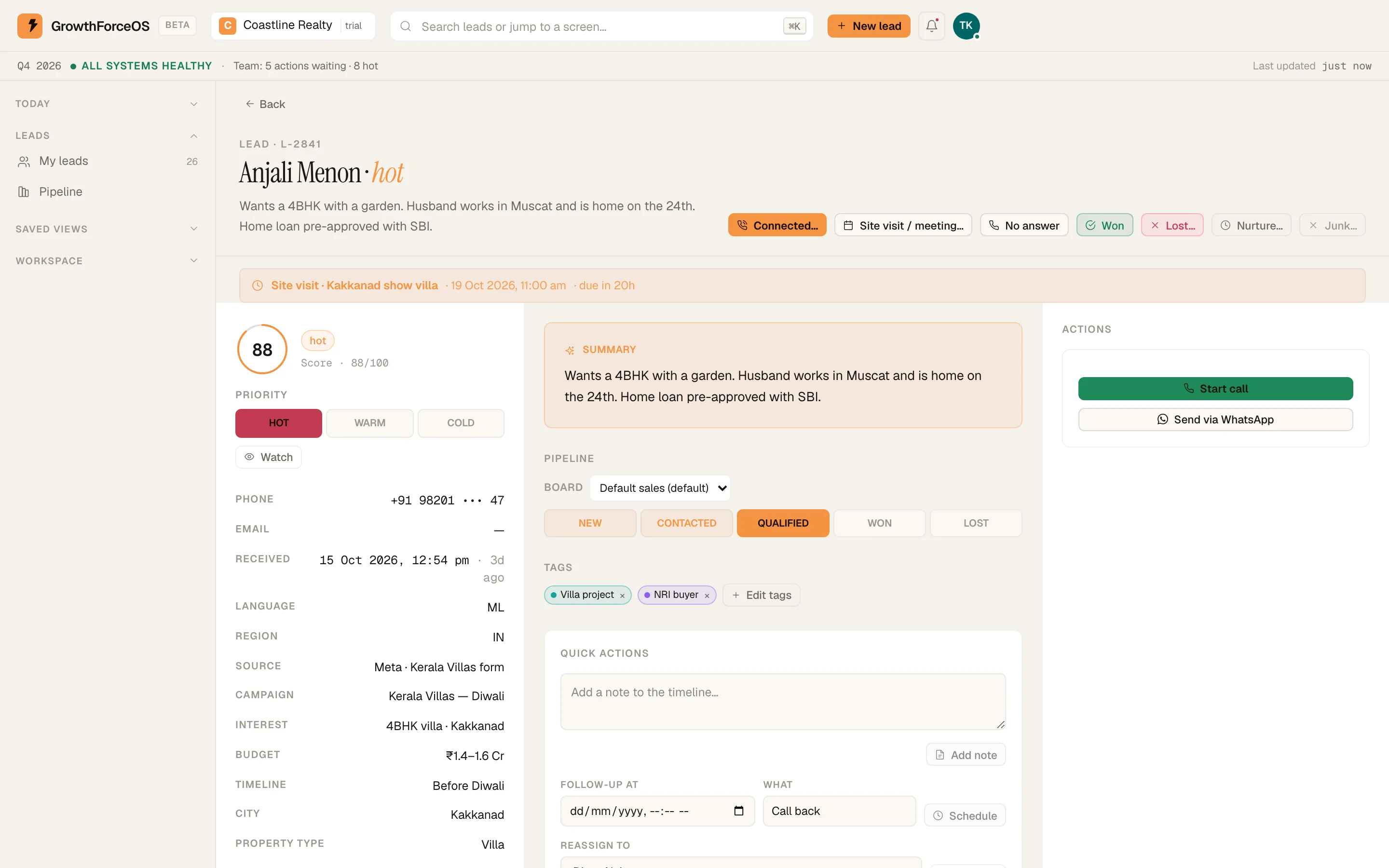Mark outcome No answer
The image size is (1389, 868).
[1024, 225]
